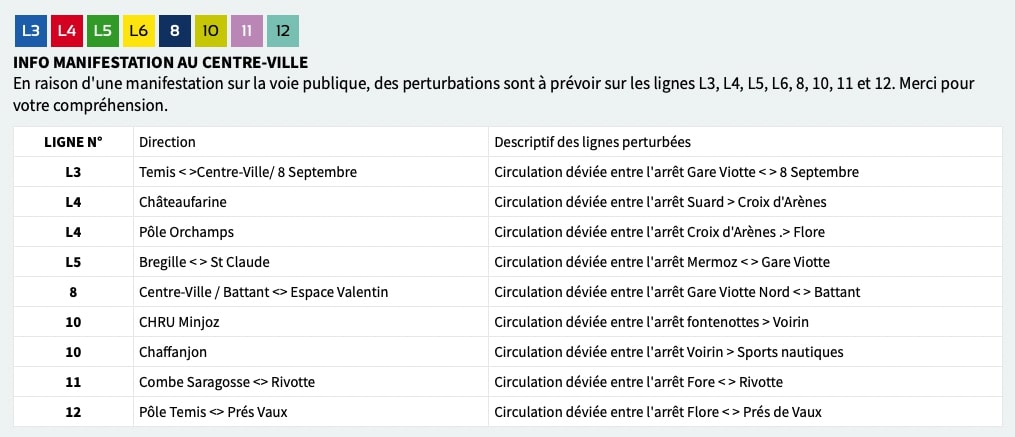Select the Temis <> Centre-Ville/ 8 Septembre direction cell
Screen dimensions: 1015x437
click(x=311, y=172)
